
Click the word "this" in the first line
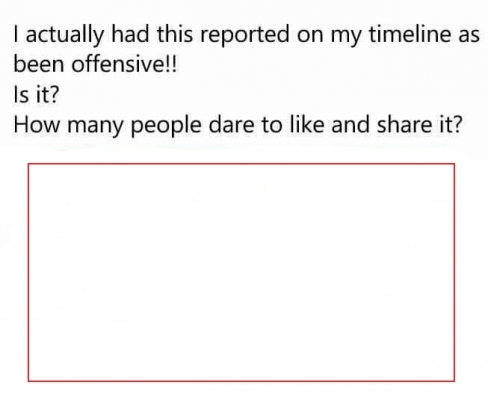(175, 34)
